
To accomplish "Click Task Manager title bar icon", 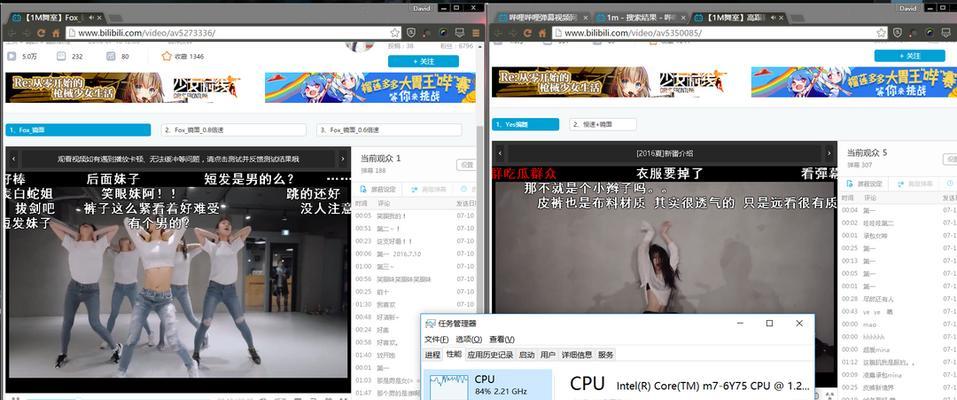I will coord(430,324).
